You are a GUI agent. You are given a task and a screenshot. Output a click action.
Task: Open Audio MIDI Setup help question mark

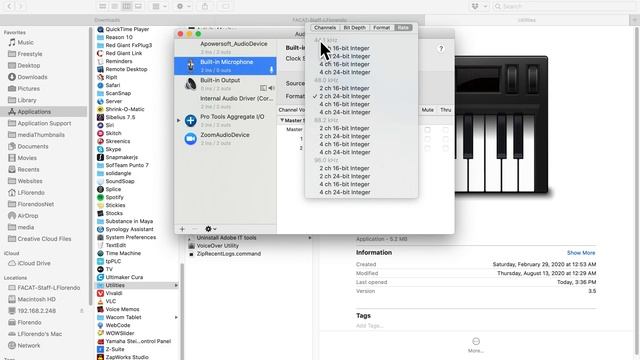(441, 49)
